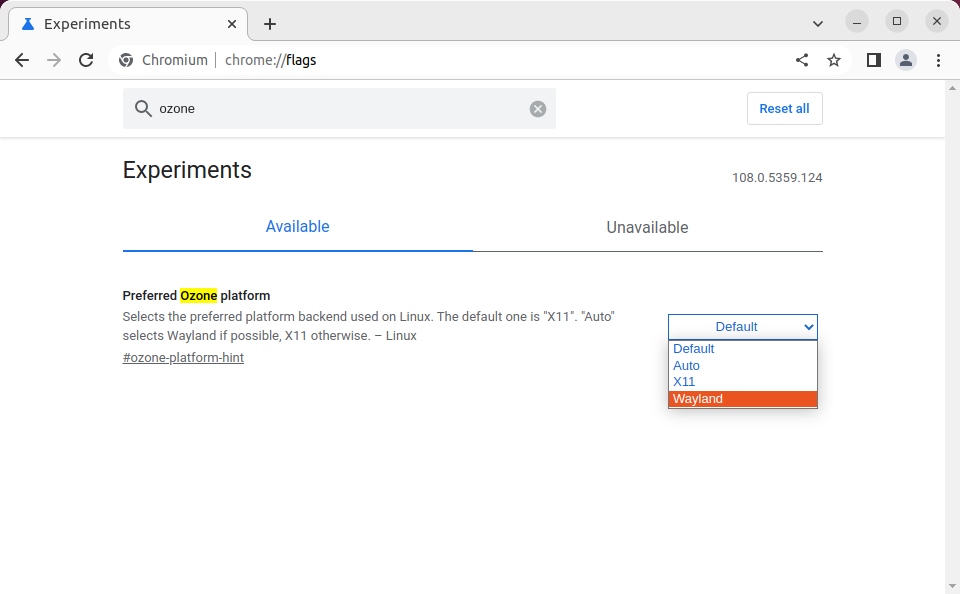Click the browser back arrow
The height and width of the screenshot is (594, 960).
(x=22, y=60)
